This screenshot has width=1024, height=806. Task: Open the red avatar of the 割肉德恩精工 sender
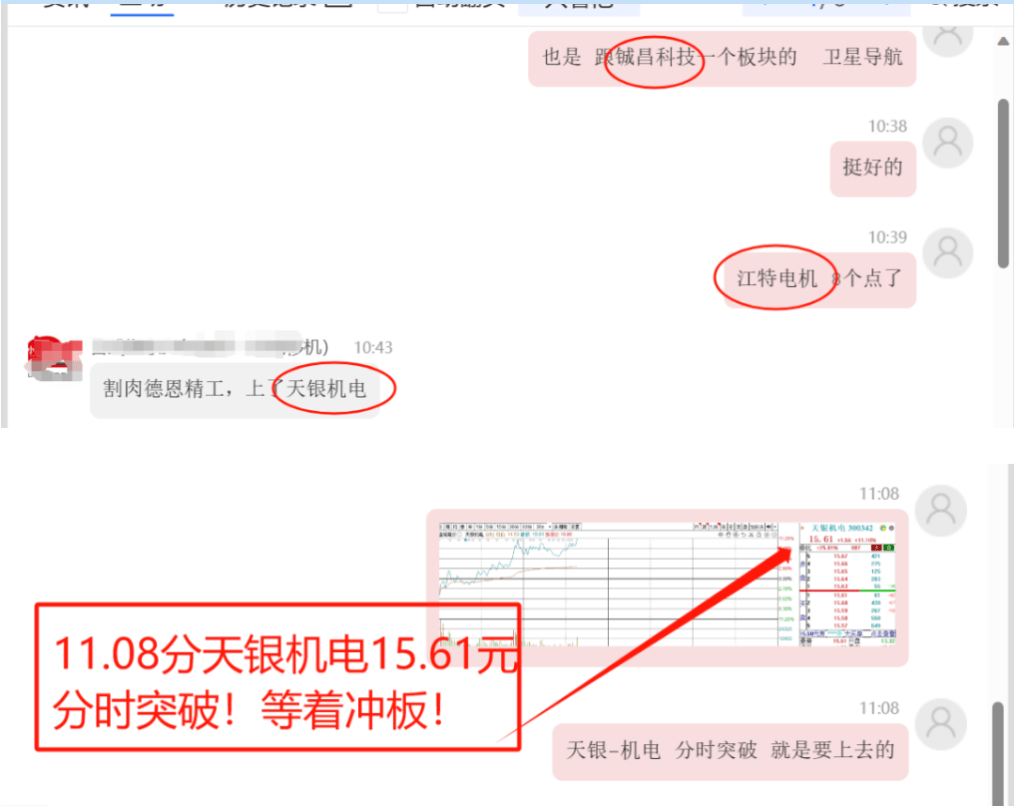click(x=55, y=359)
